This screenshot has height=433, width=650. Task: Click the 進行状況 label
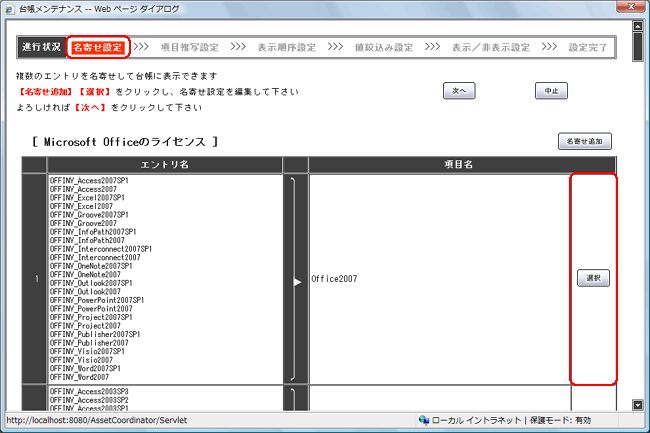coord(41,47)
